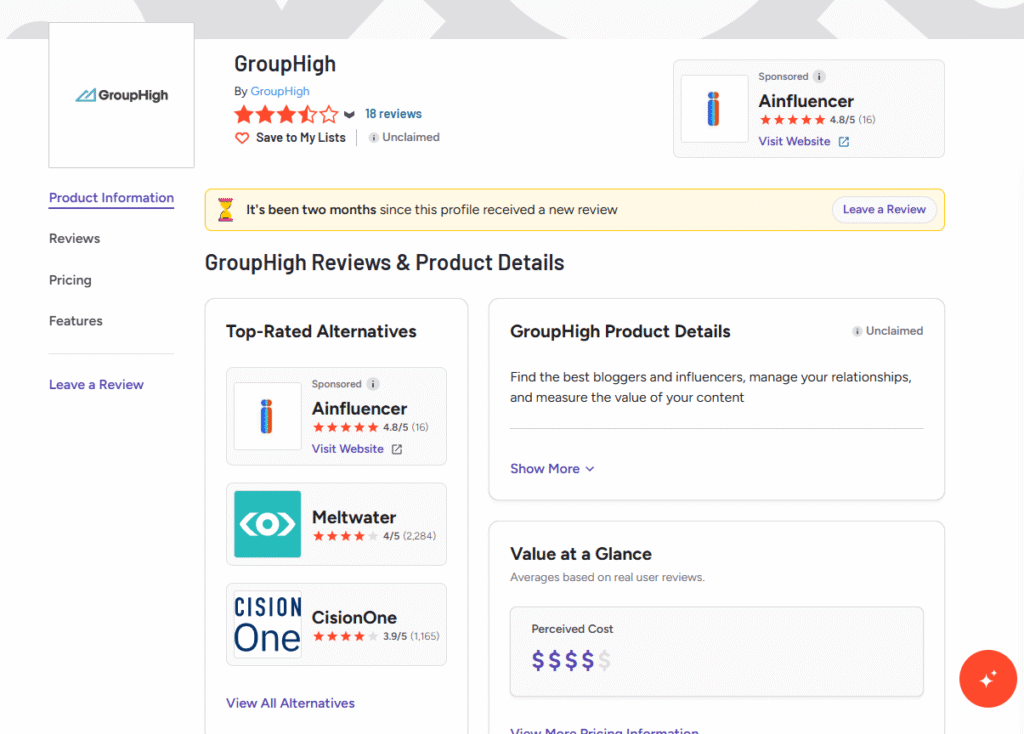Viewport: 1024px width, 734px height.
Task: Click the info icon beside header Sponsored label
Action: click(x=819, y=76)
